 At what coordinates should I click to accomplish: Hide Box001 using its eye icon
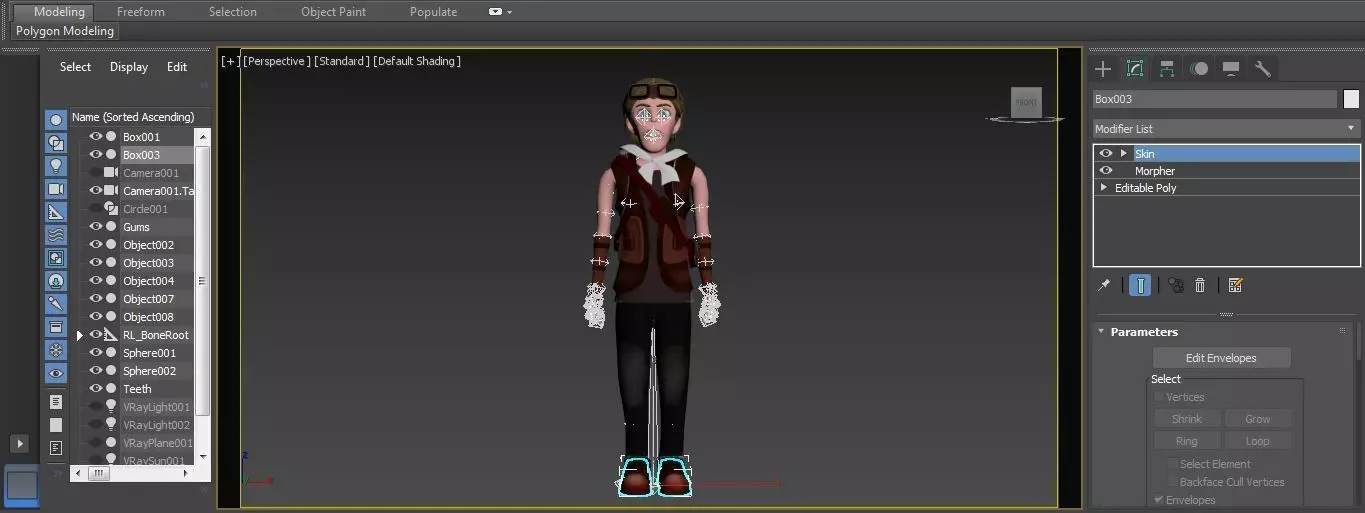[96, 137]
